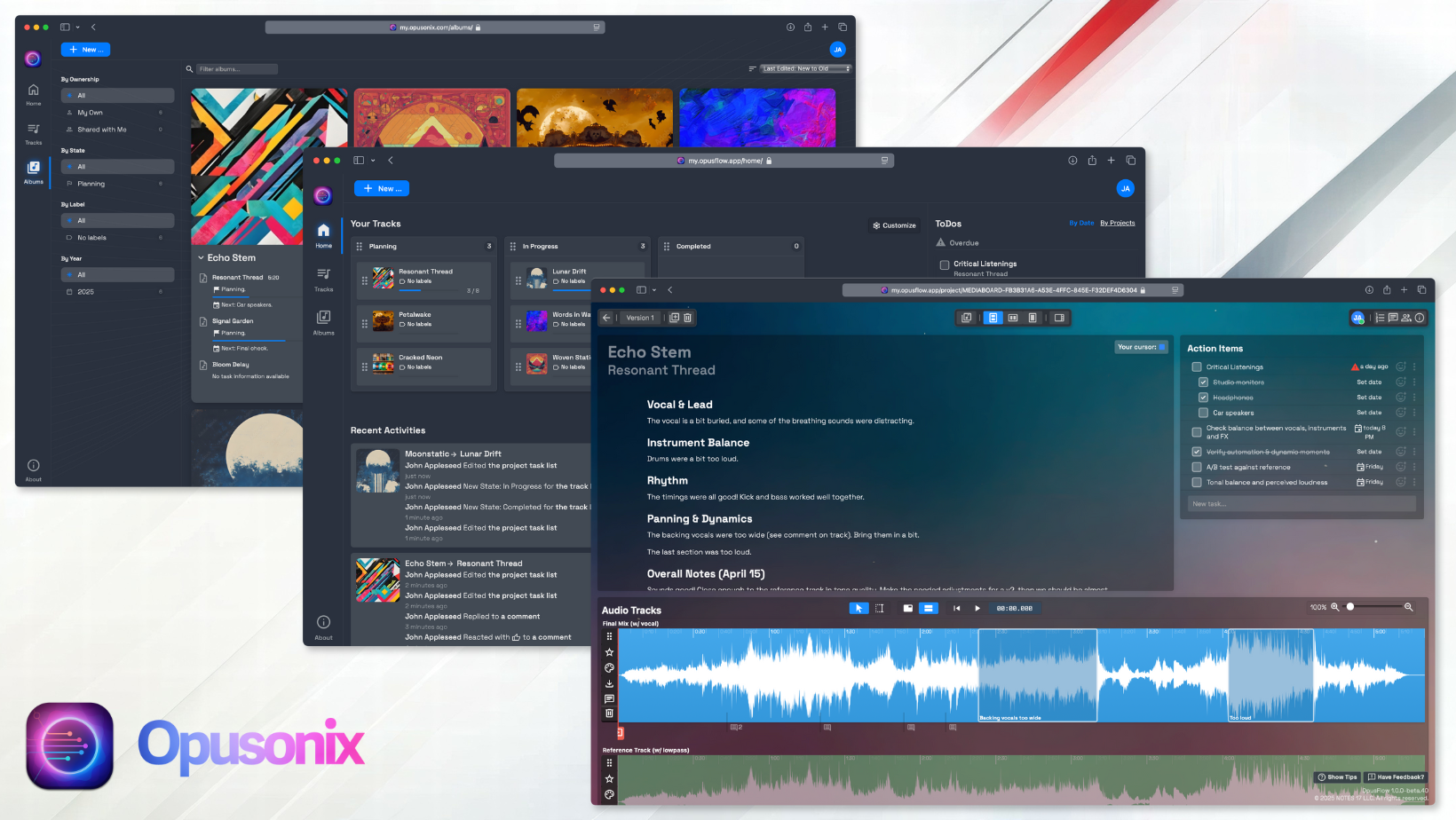Filter albums by Planning state
The image size is (1456, 820).
(117, 184)
